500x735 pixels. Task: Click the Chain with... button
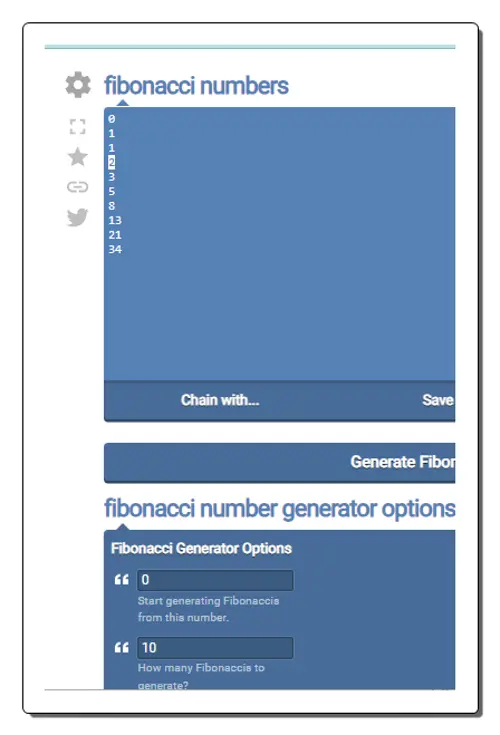[x=220, y=400]
